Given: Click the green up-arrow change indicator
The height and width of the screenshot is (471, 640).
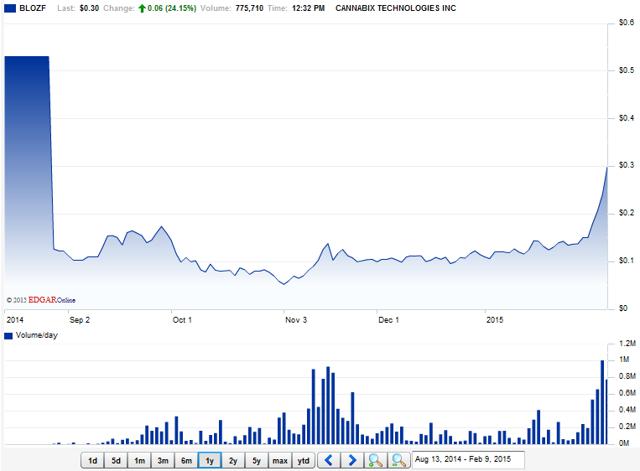Looking at the screenshot, I should (x=142, y=8).
